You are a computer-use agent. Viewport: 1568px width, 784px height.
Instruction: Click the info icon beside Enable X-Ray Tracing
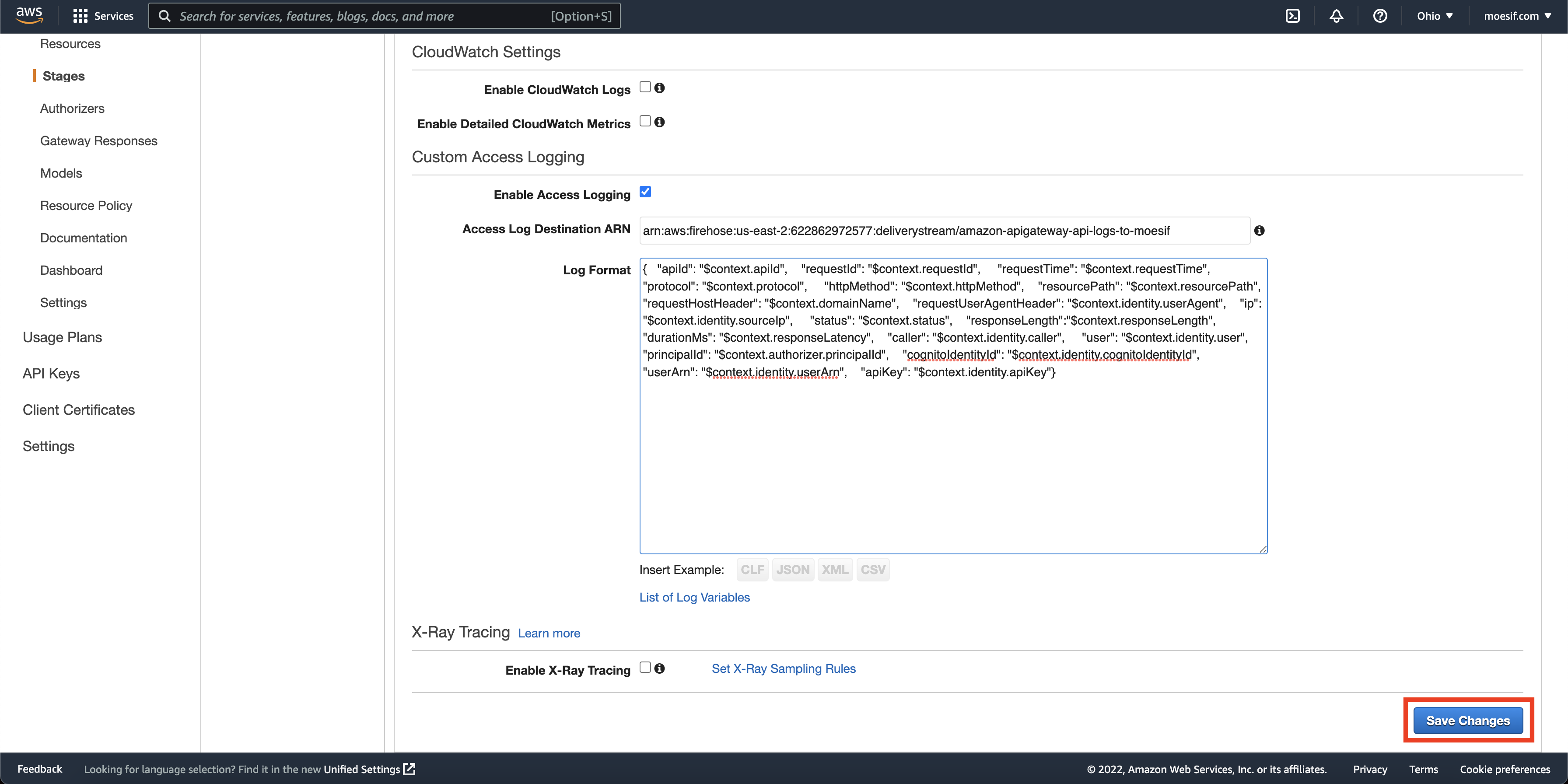661,668
